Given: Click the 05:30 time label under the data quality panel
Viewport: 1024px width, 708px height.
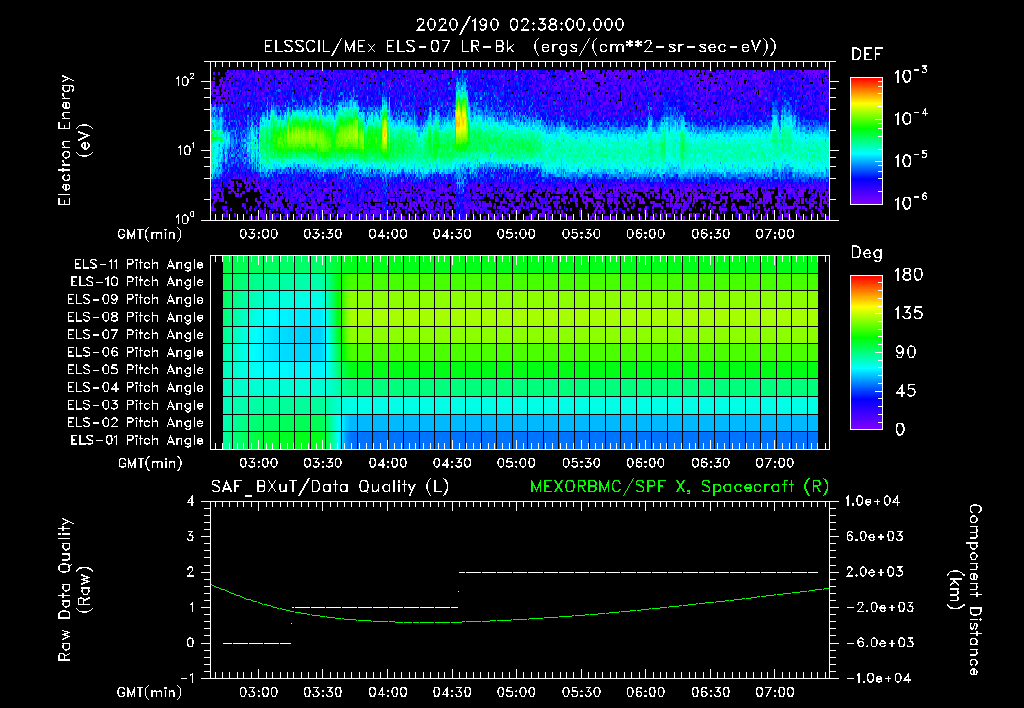Looking at the screenshot, I should pyautogui.click(x=581, y=692).
